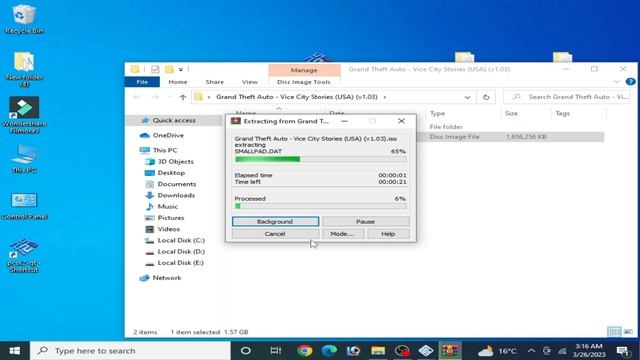Click the SMALLPAD.DAT file progress bar
This screenshot has height=360, width=640.
click(321, 159)
